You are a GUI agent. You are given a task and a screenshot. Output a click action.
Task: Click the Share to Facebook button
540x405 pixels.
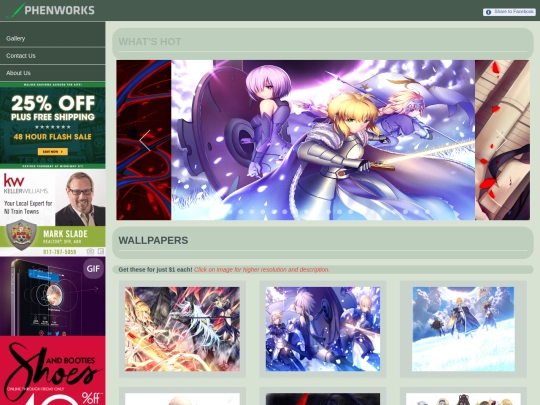point(509,12)
